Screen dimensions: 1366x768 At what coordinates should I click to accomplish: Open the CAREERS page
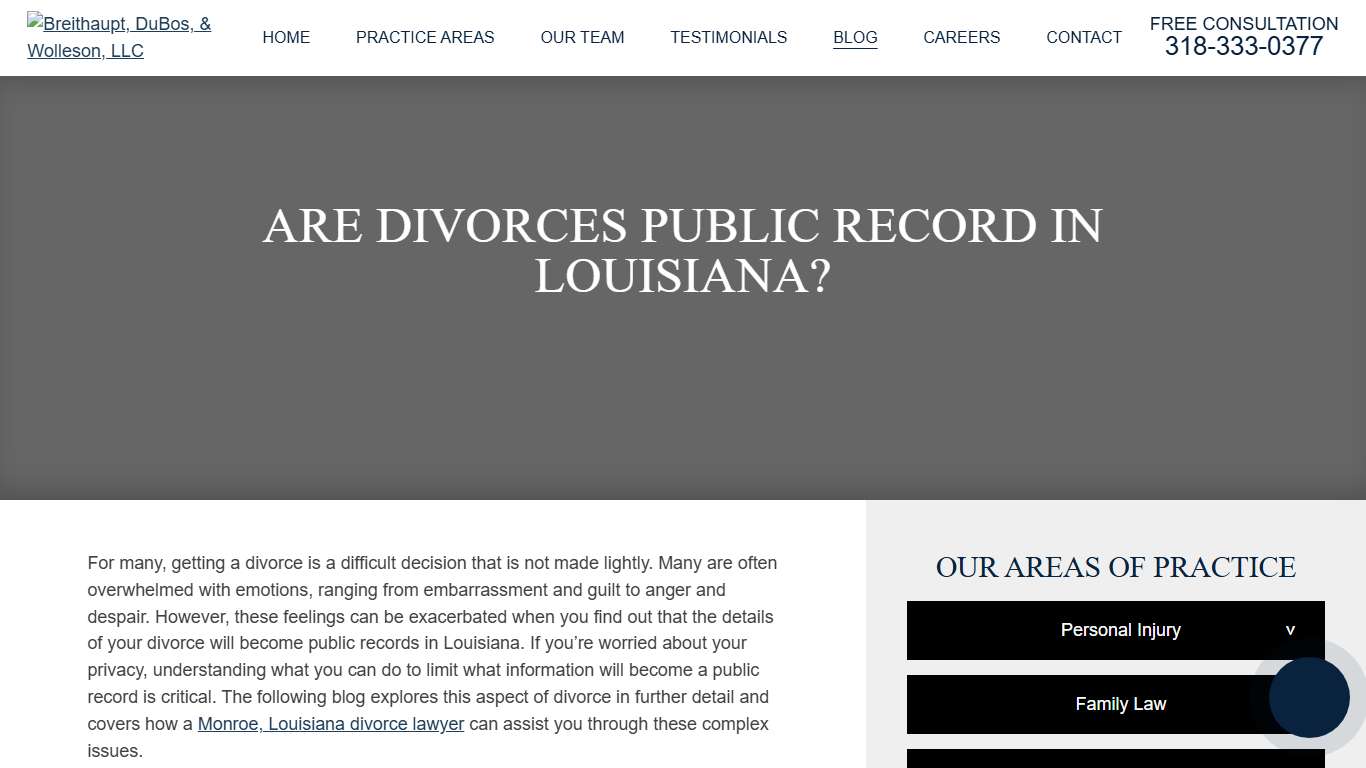[961, 37]
